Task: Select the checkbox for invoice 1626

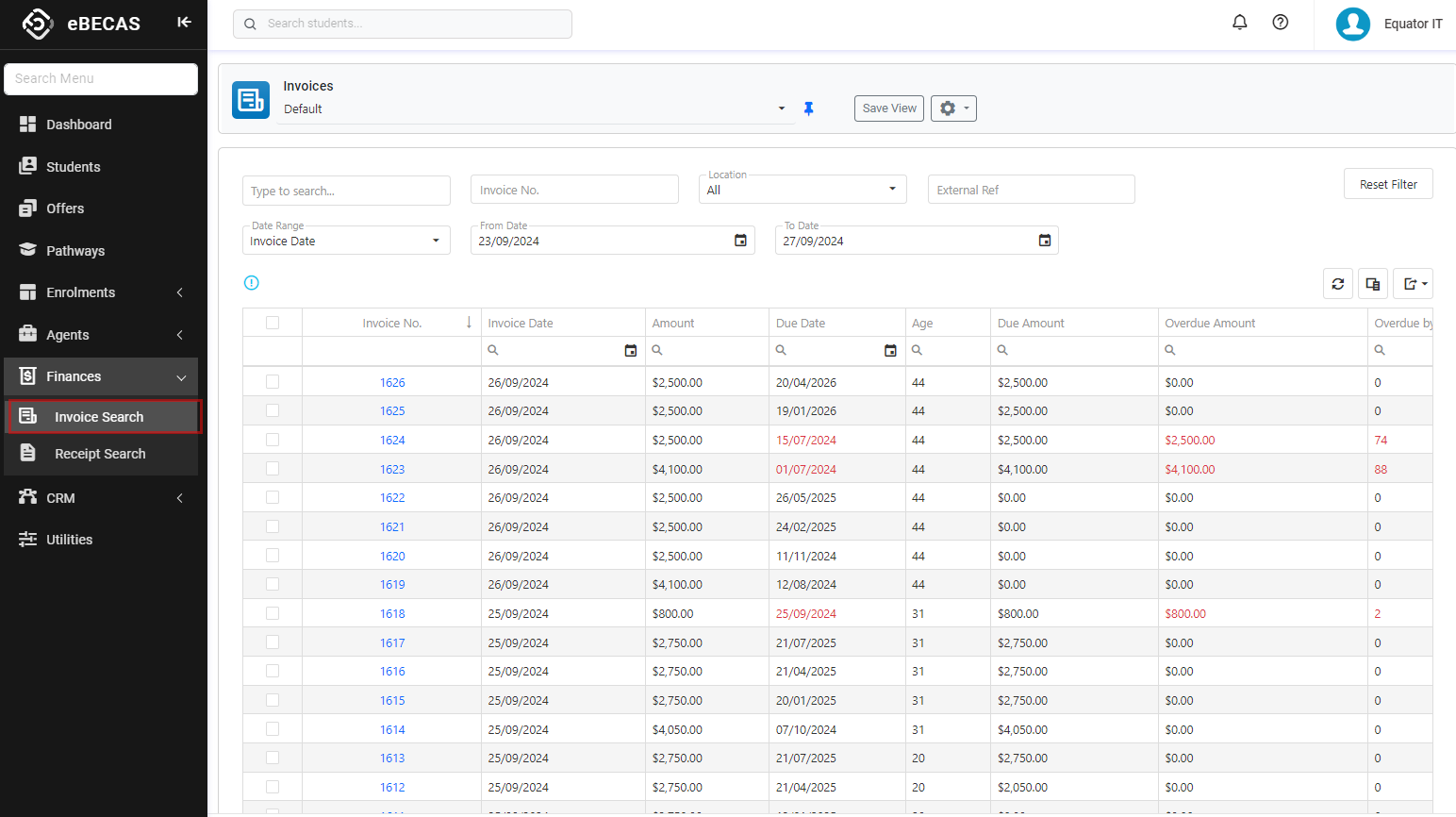Action: click(273, 382)
